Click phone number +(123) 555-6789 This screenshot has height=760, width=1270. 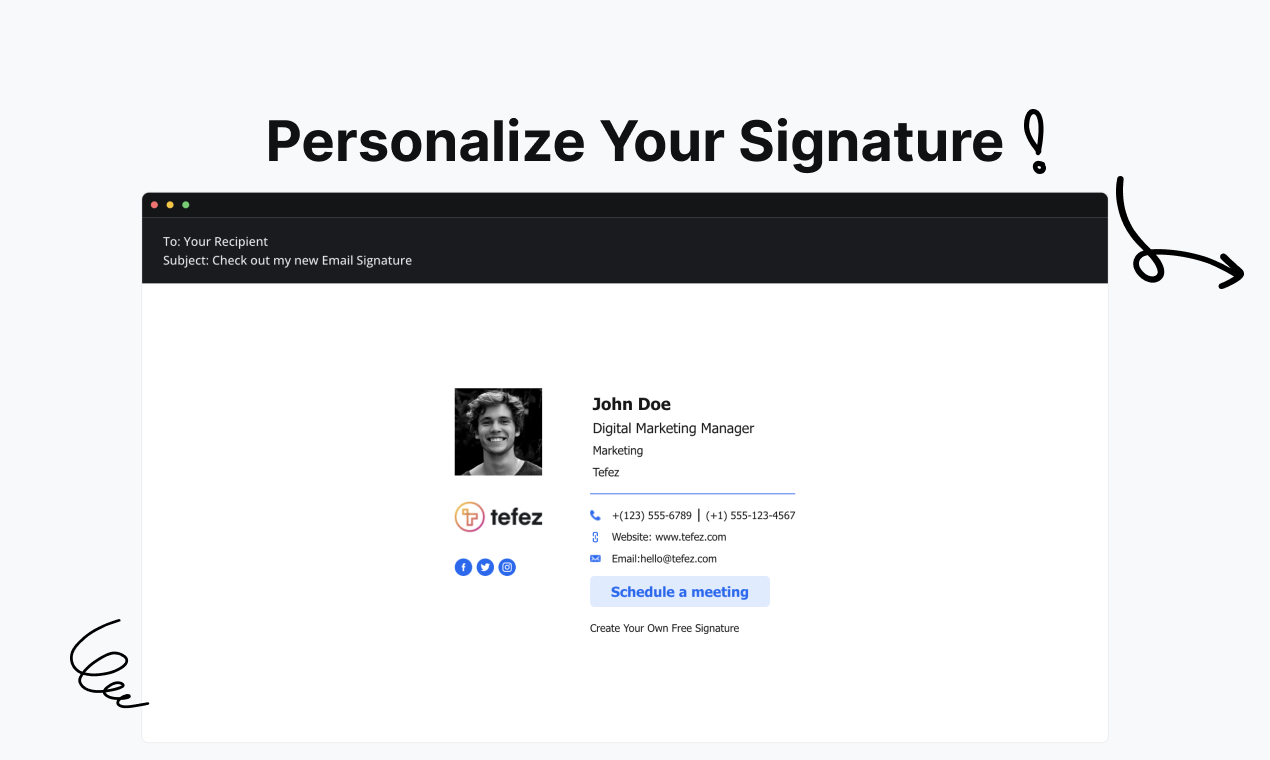click(652, 516)
